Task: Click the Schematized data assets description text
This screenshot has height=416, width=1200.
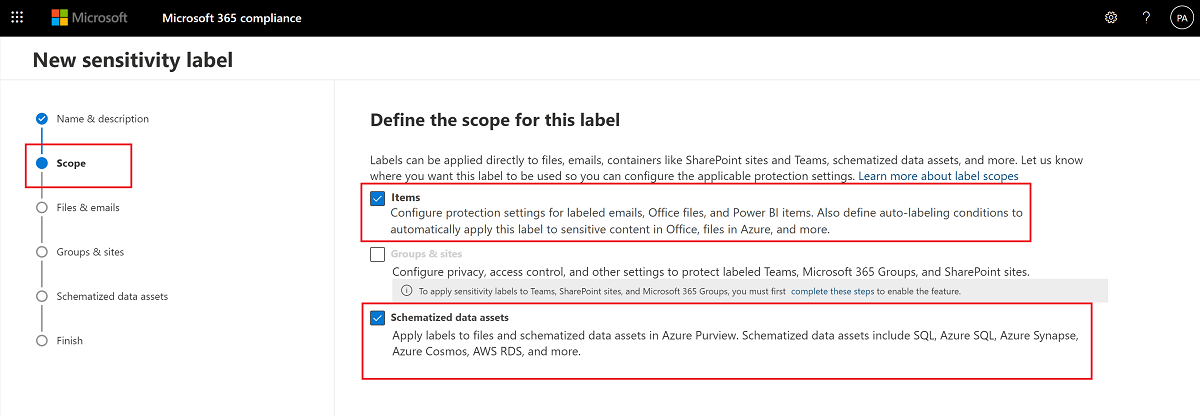Action: [x=734, y=344]
